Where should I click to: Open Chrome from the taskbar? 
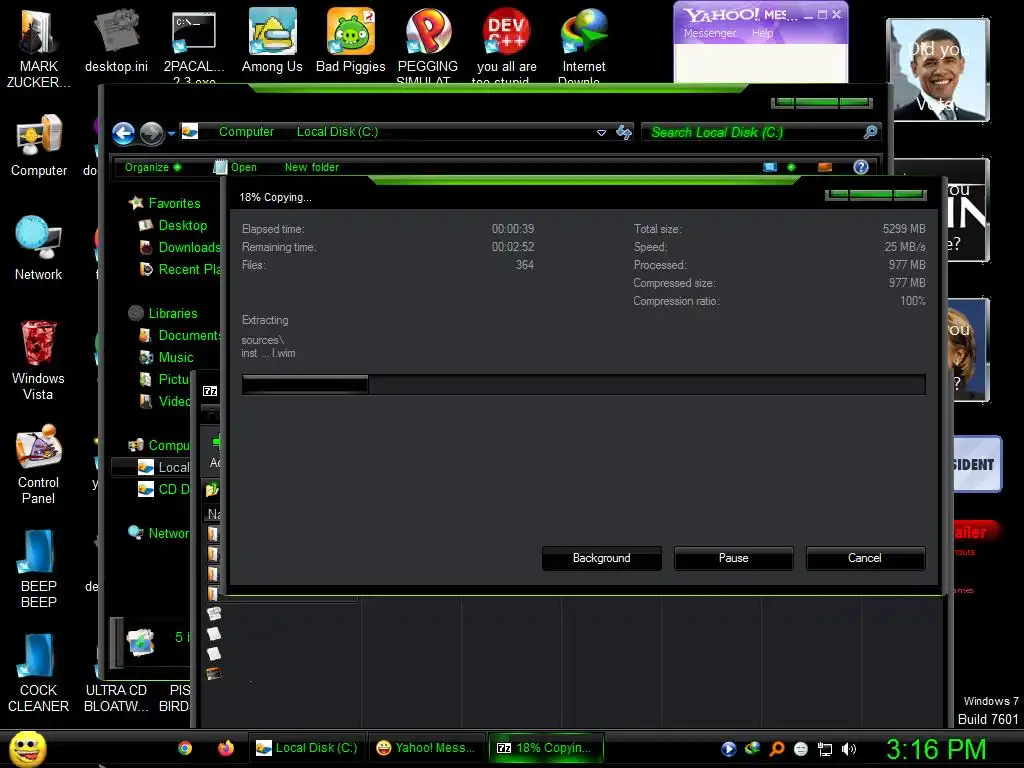(185, 748)
